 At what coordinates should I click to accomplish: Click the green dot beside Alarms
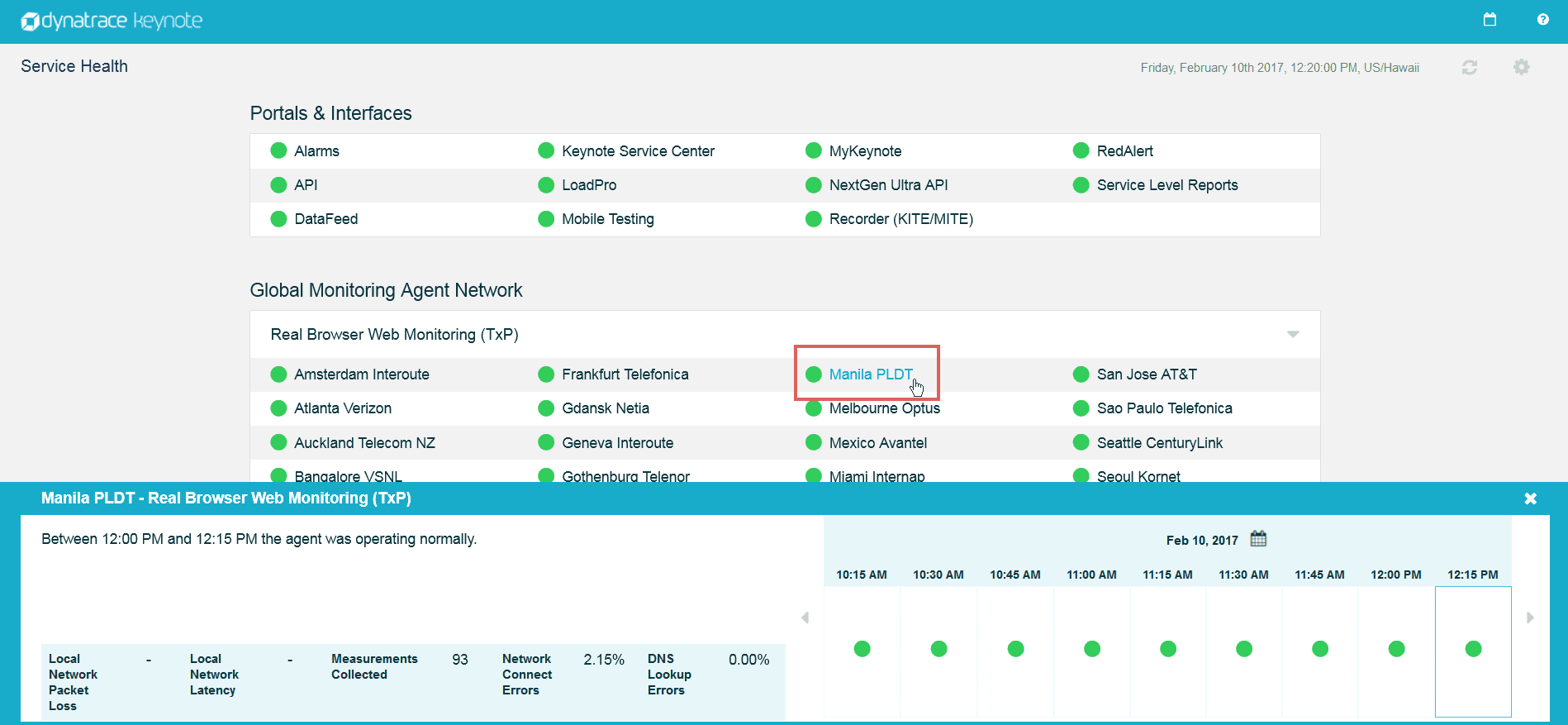pyautogui.click(x=278, y=150)
